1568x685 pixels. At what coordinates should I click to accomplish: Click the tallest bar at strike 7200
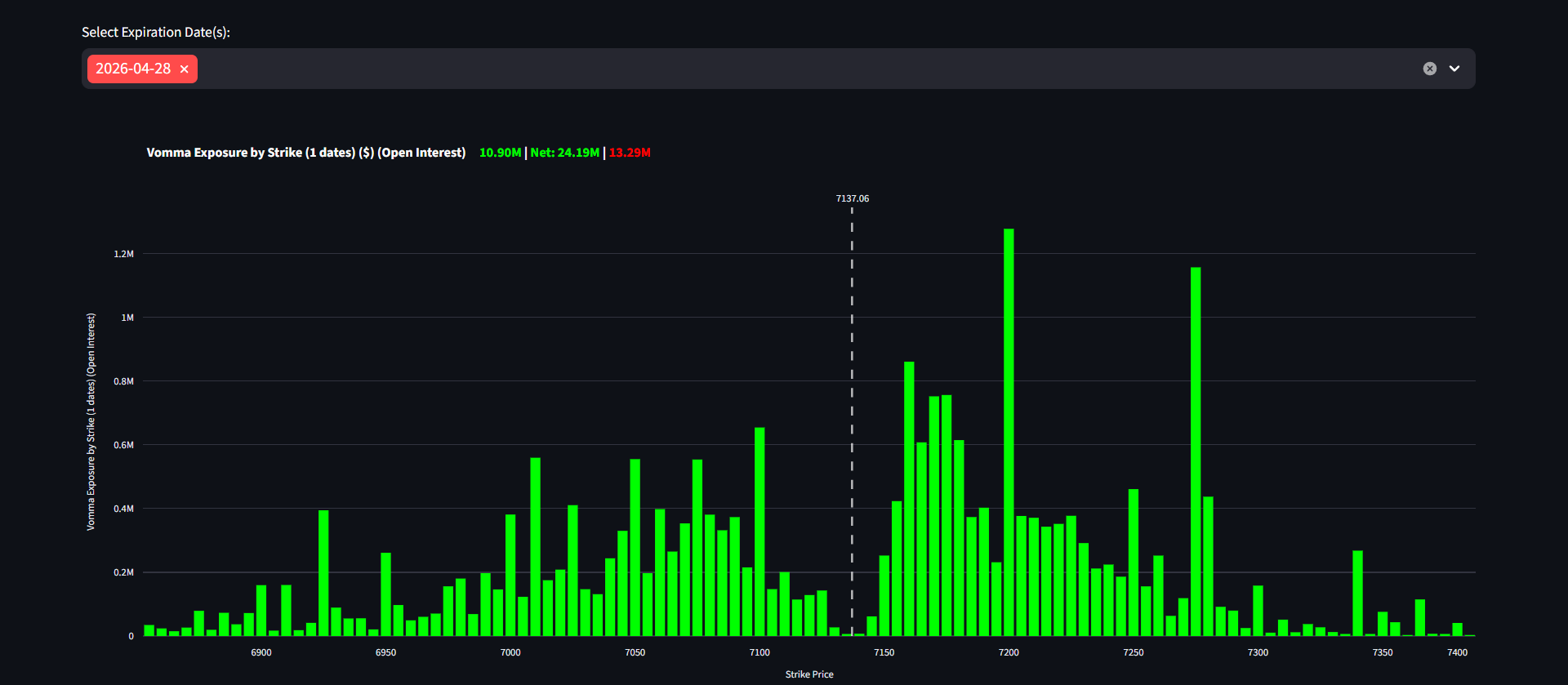point(1009,433)
